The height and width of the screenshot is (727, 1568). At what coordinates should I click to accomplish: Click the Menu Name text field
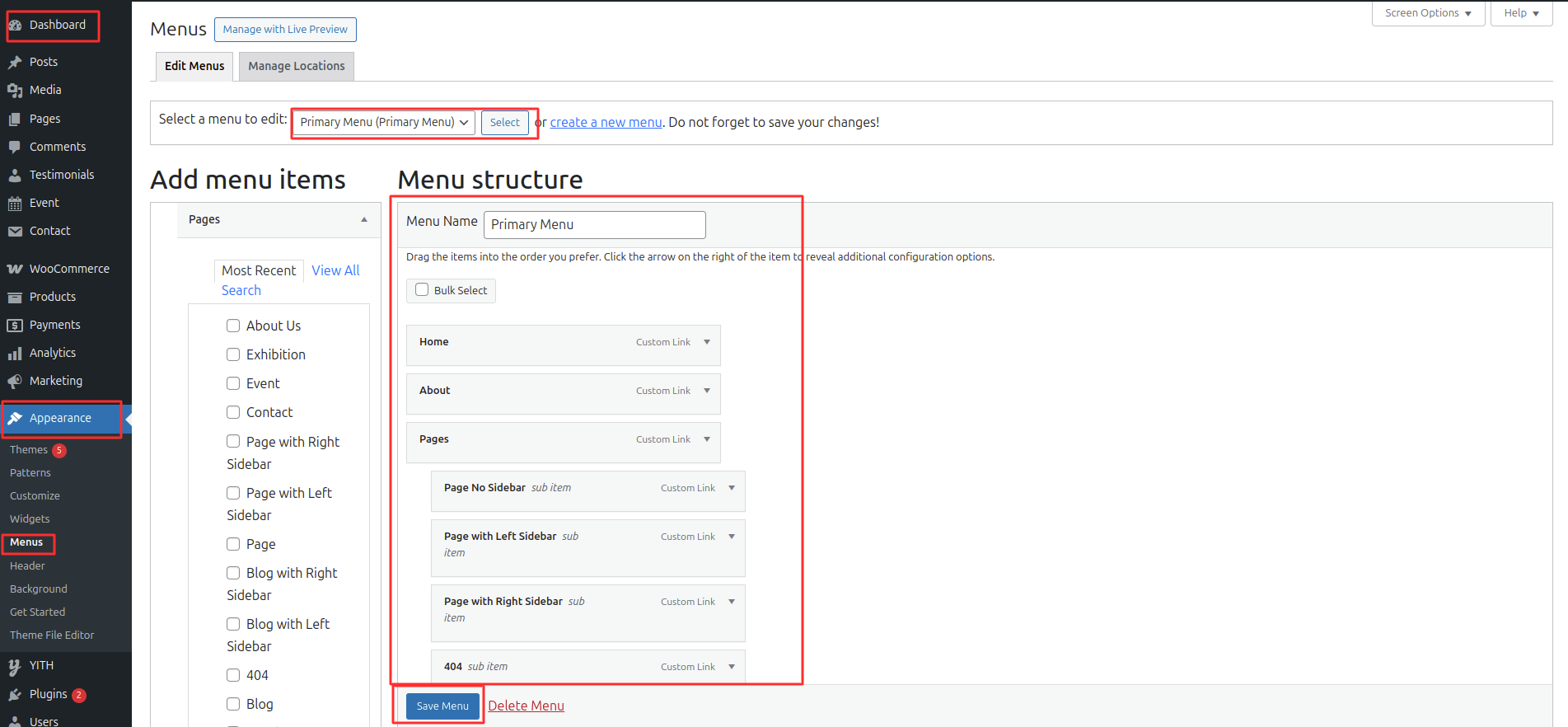tap(594, 224)
